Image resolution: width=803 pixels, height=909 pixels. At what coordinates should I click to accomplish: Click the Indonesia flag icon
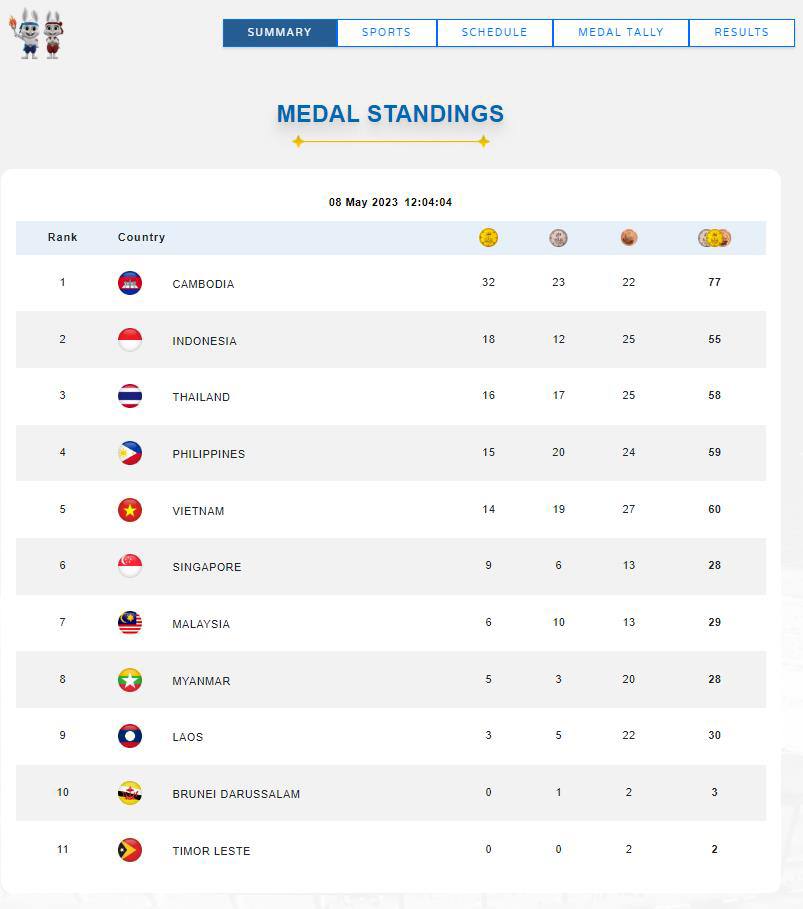tap(130, 340)
